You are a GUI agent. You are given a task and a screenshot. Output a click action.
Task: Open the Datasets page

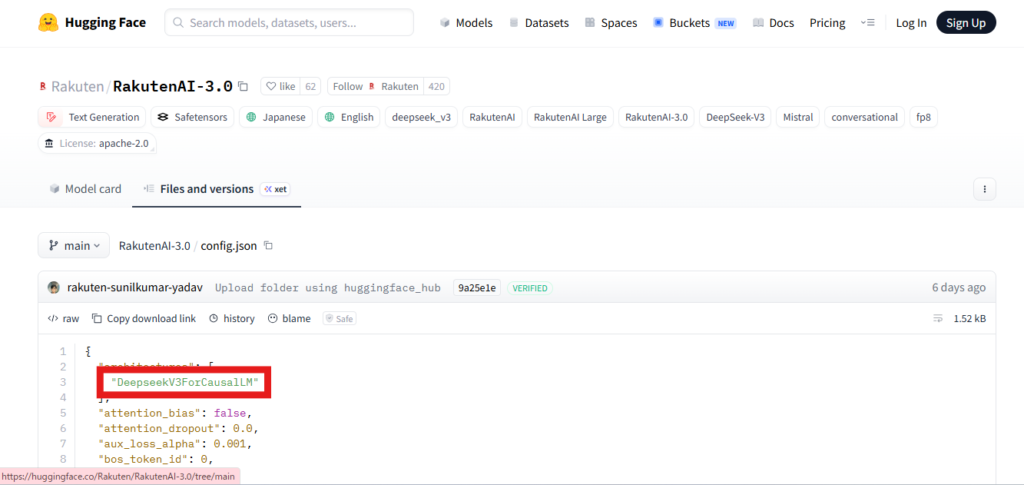point(539,23)
